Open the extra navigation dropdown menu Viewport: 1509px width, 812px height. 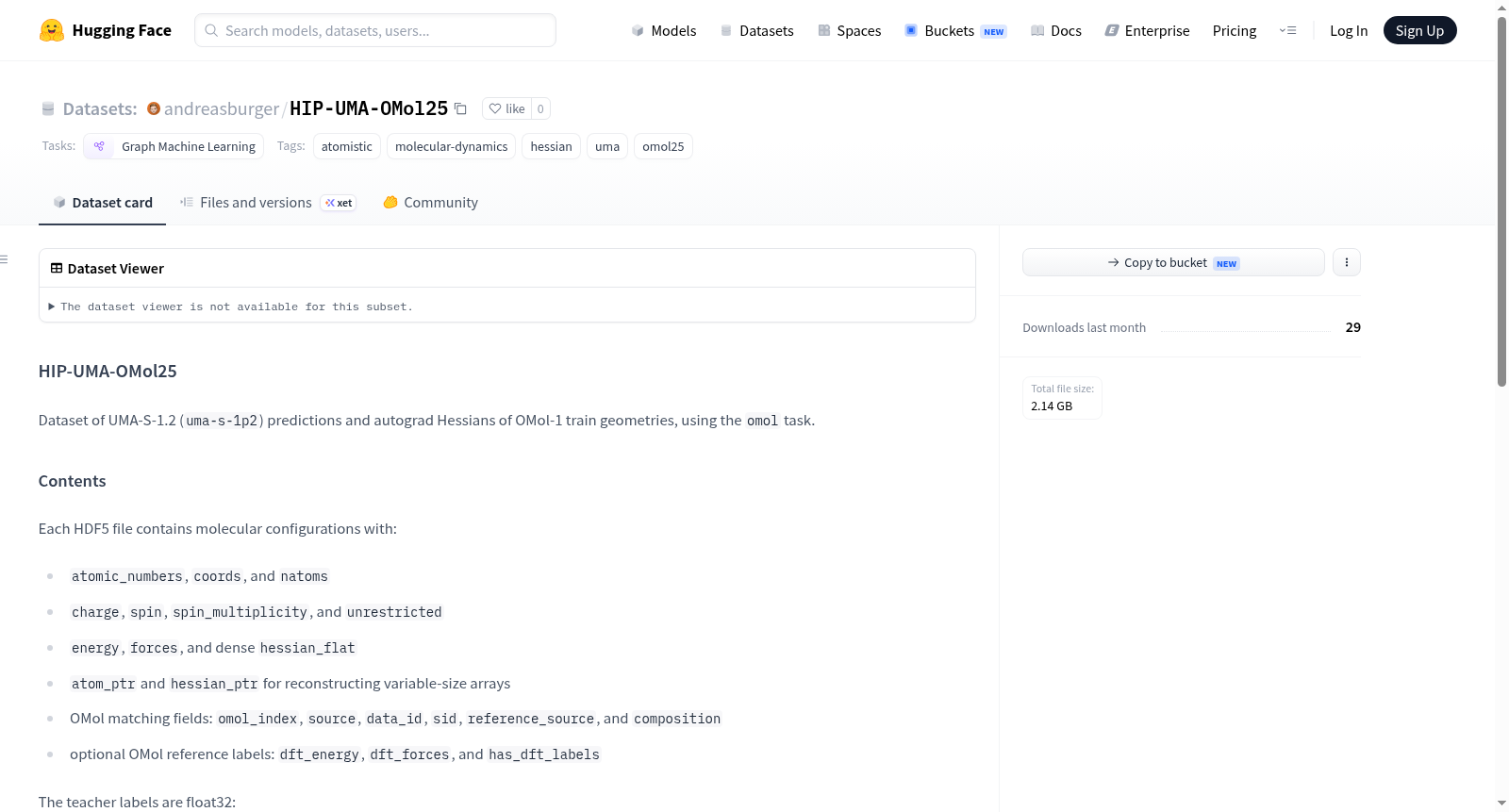1287,30
